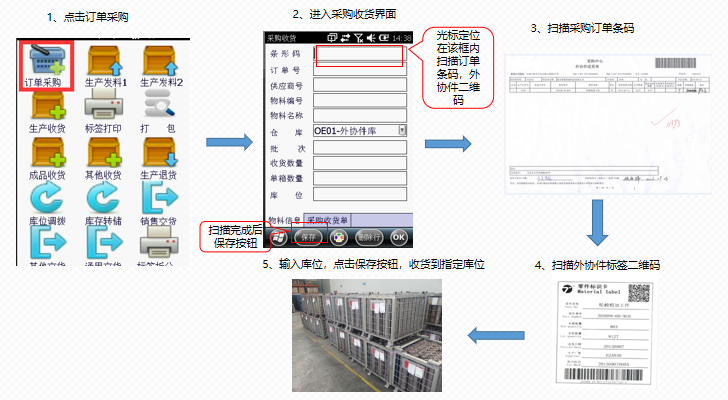Open the 成品收货 icon
This screenshot has height=400, width=728.
(48, 153)
